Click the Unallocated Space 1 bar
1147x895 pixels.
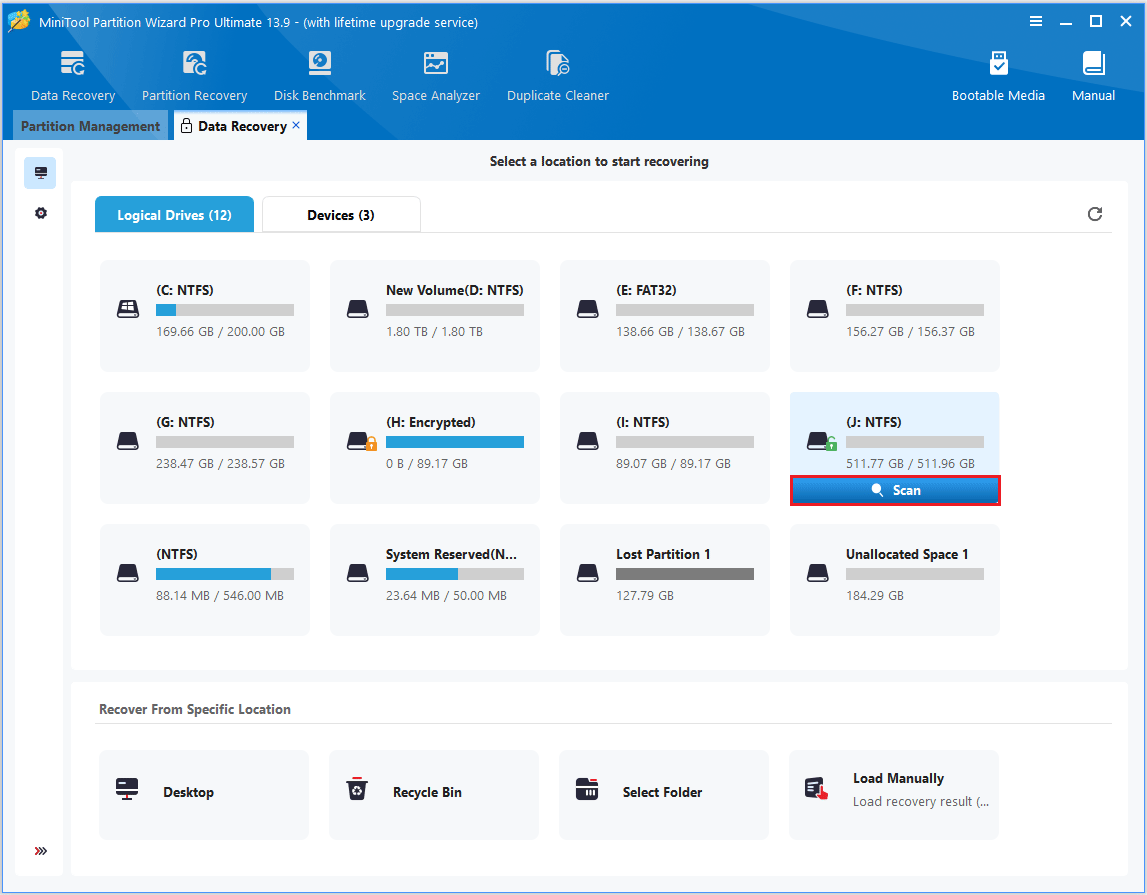coord(914,574)
